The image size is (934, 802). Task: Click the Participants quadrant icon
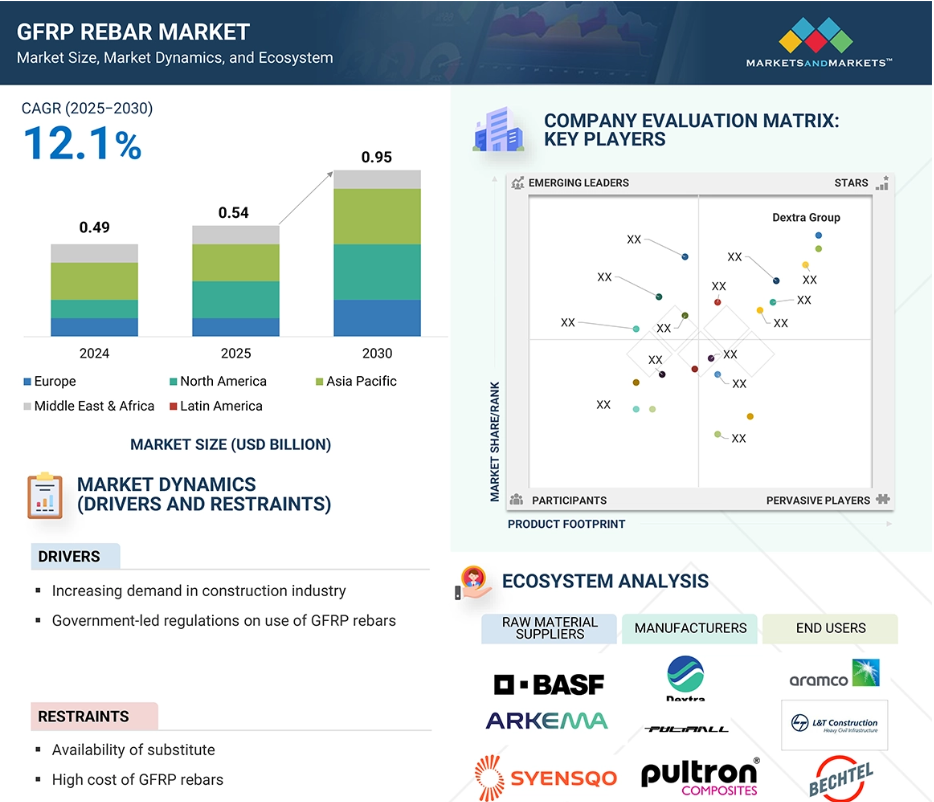(x=516, y=499)
